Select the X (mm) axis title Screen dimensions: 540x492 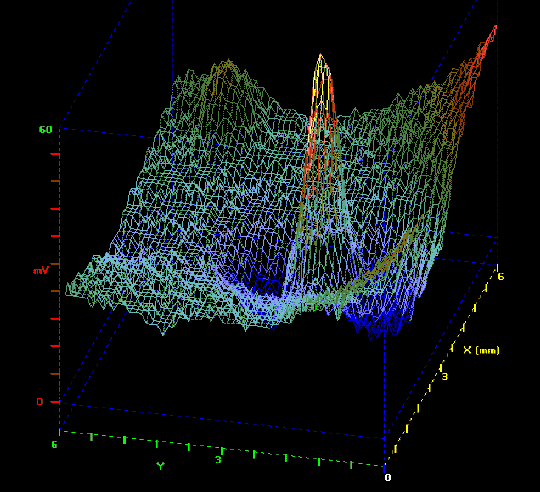(481, 350)
